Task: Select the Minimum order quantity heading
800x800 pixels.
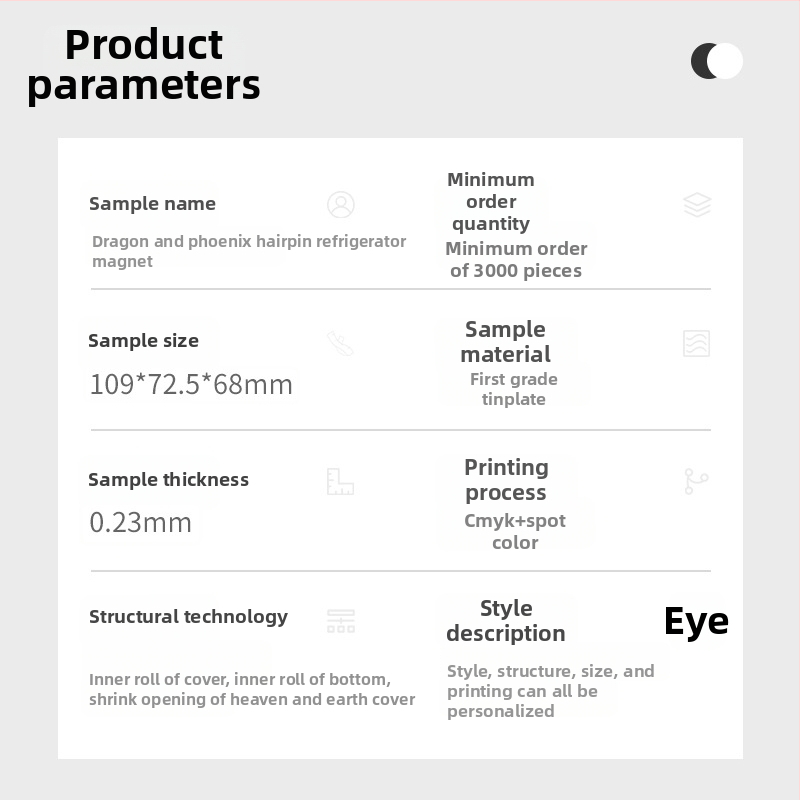Action: (491, 201)
